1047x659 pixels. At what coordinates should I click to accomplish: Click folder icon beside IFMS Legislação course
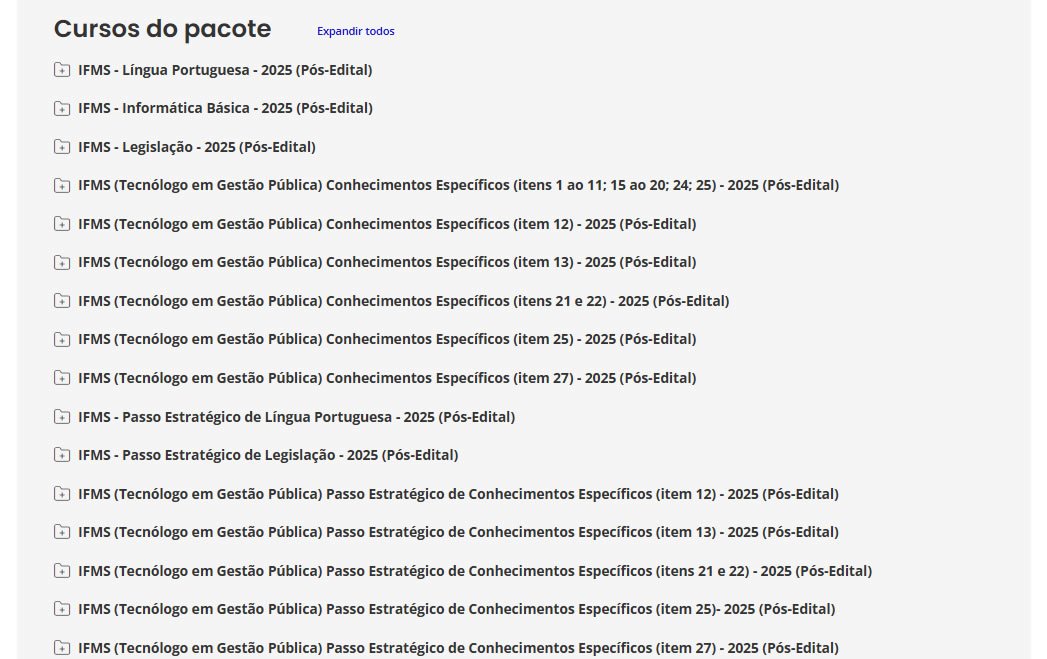click(x=62, y=147)
